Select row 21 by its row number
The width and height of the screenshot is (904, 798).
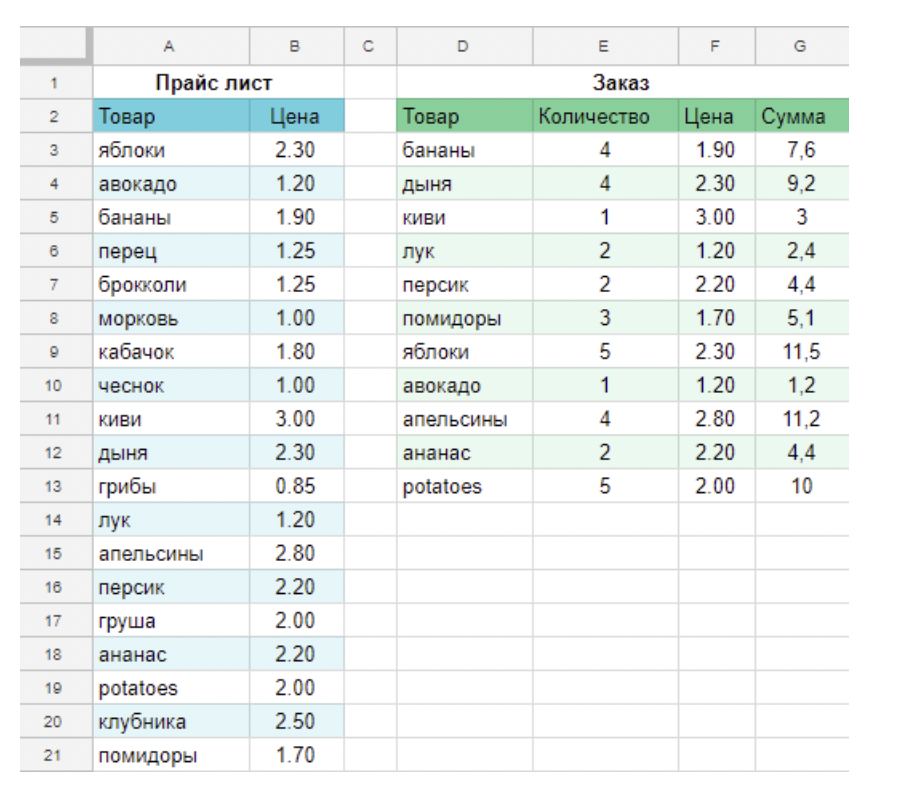point(54,756)
